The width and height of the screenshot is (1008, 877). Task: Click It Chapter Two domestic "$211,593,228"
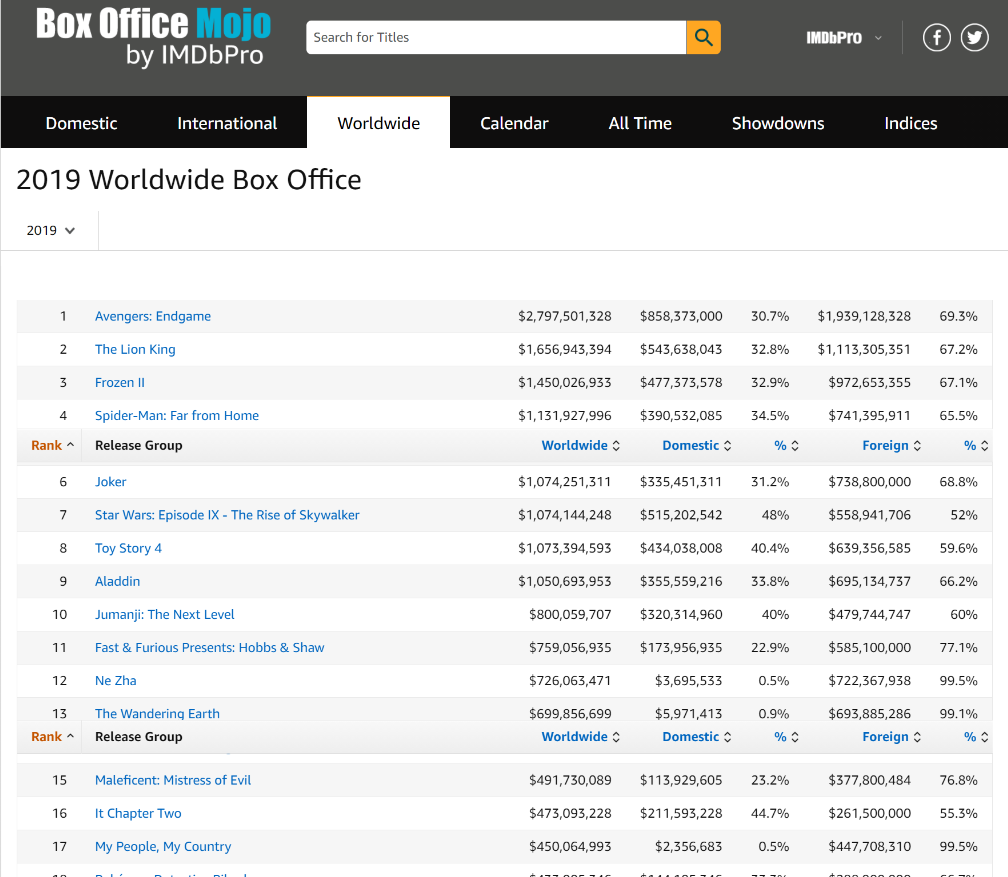tap(681, 813)
